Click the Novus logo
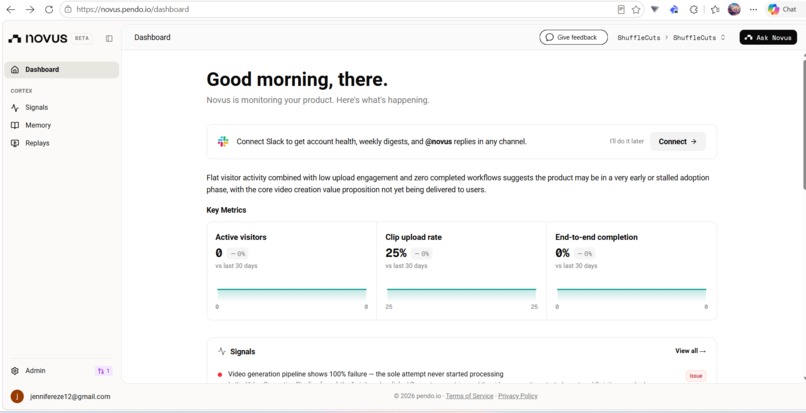Image resolution: width=806 pixels, height=413 pixels. [x=38, y=38]
